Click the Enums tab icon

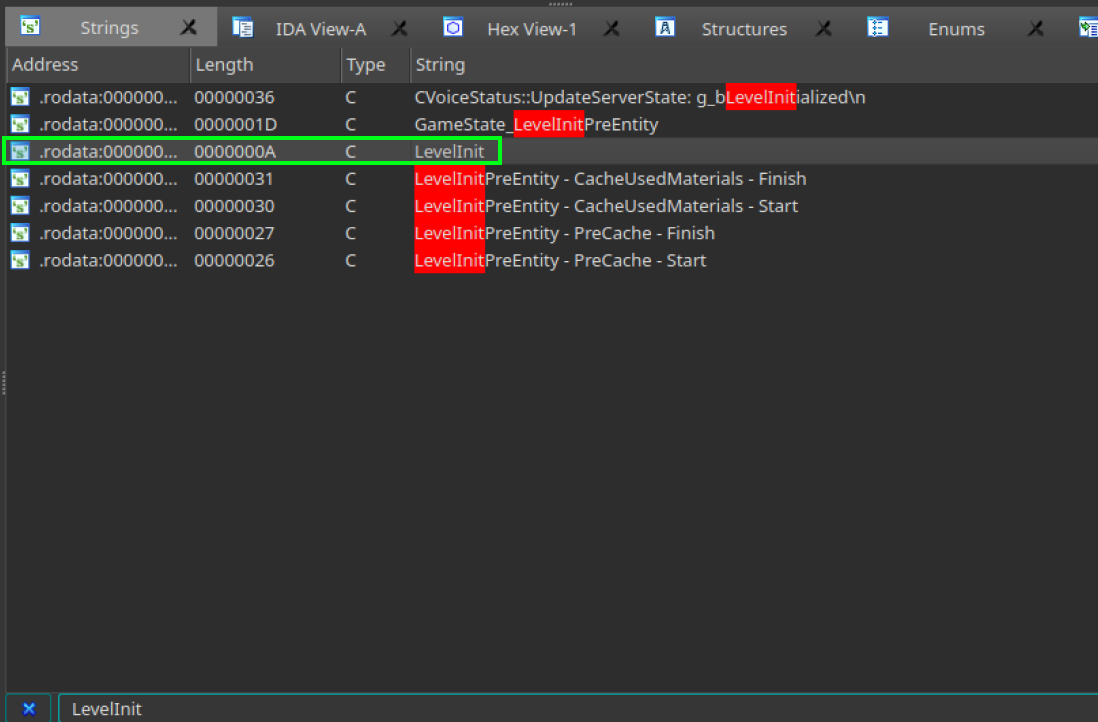pyautogui.click(x=878, y=28)
